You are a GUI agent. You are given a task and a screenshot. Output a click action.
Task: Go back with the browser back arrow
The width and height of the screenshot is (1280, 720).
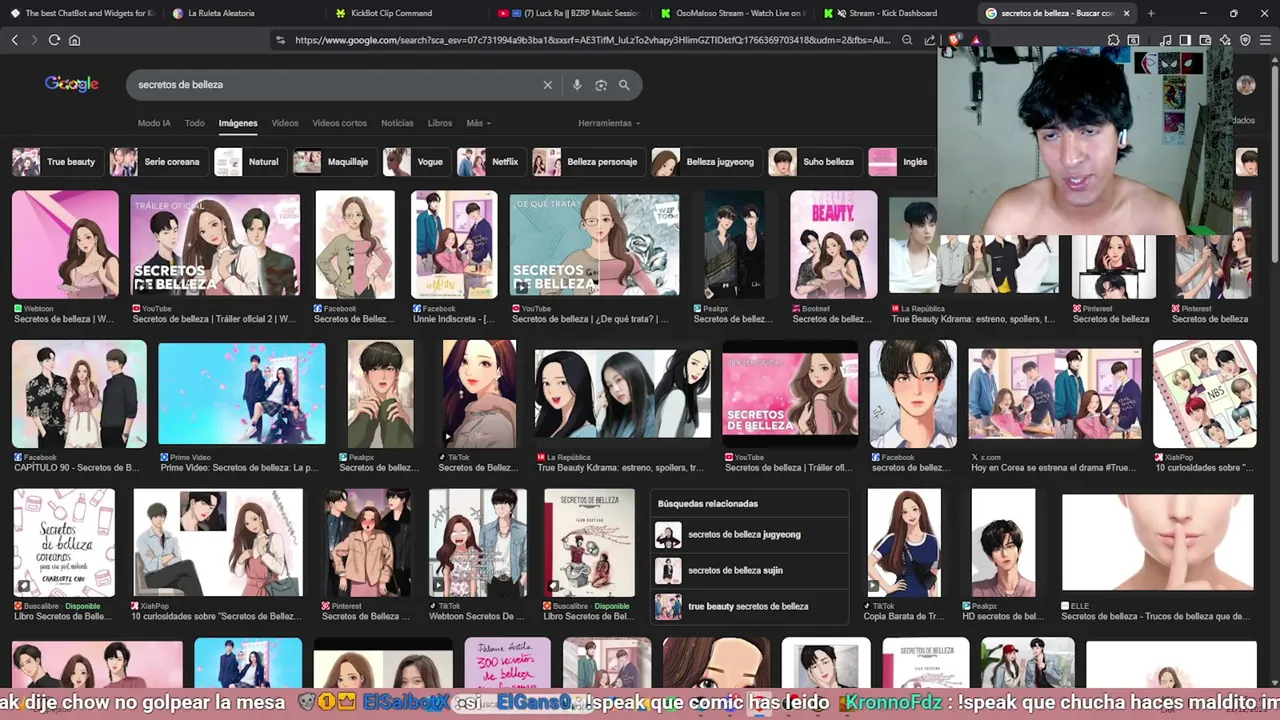(x=14, y=40)
